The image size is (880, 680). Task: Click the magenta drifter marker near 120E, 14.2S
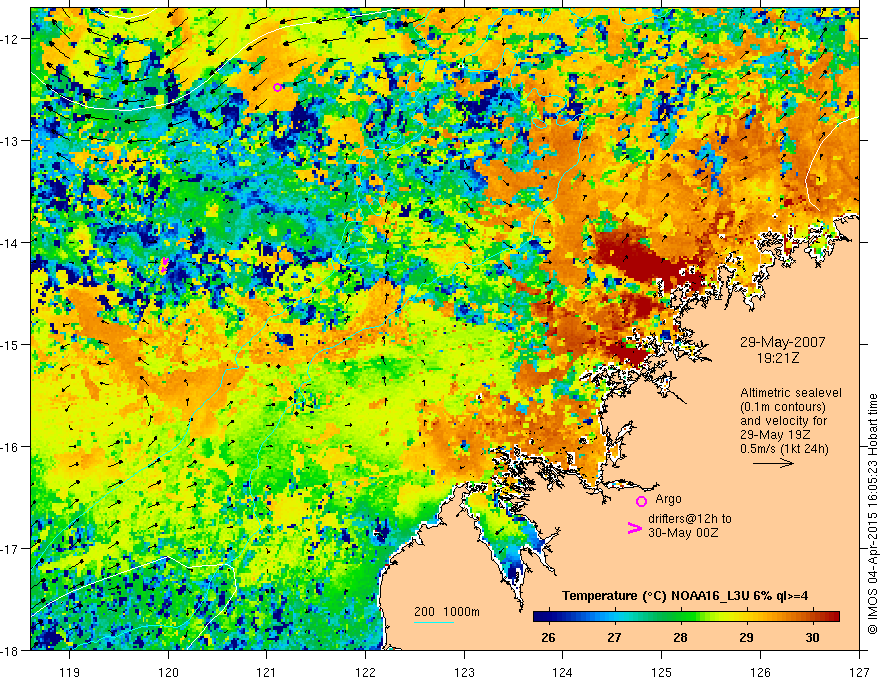point(164,265)
